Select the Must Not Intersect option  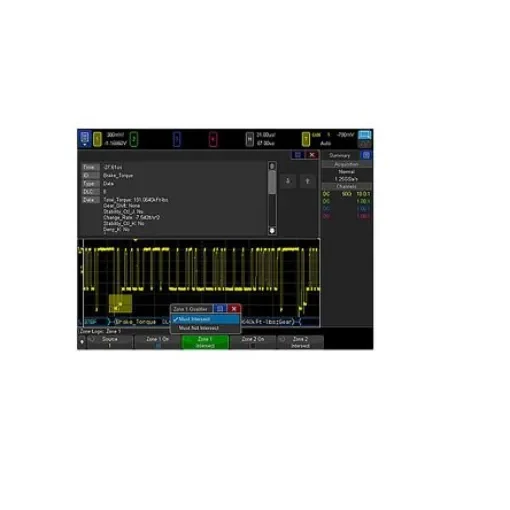tap(206, 328)
